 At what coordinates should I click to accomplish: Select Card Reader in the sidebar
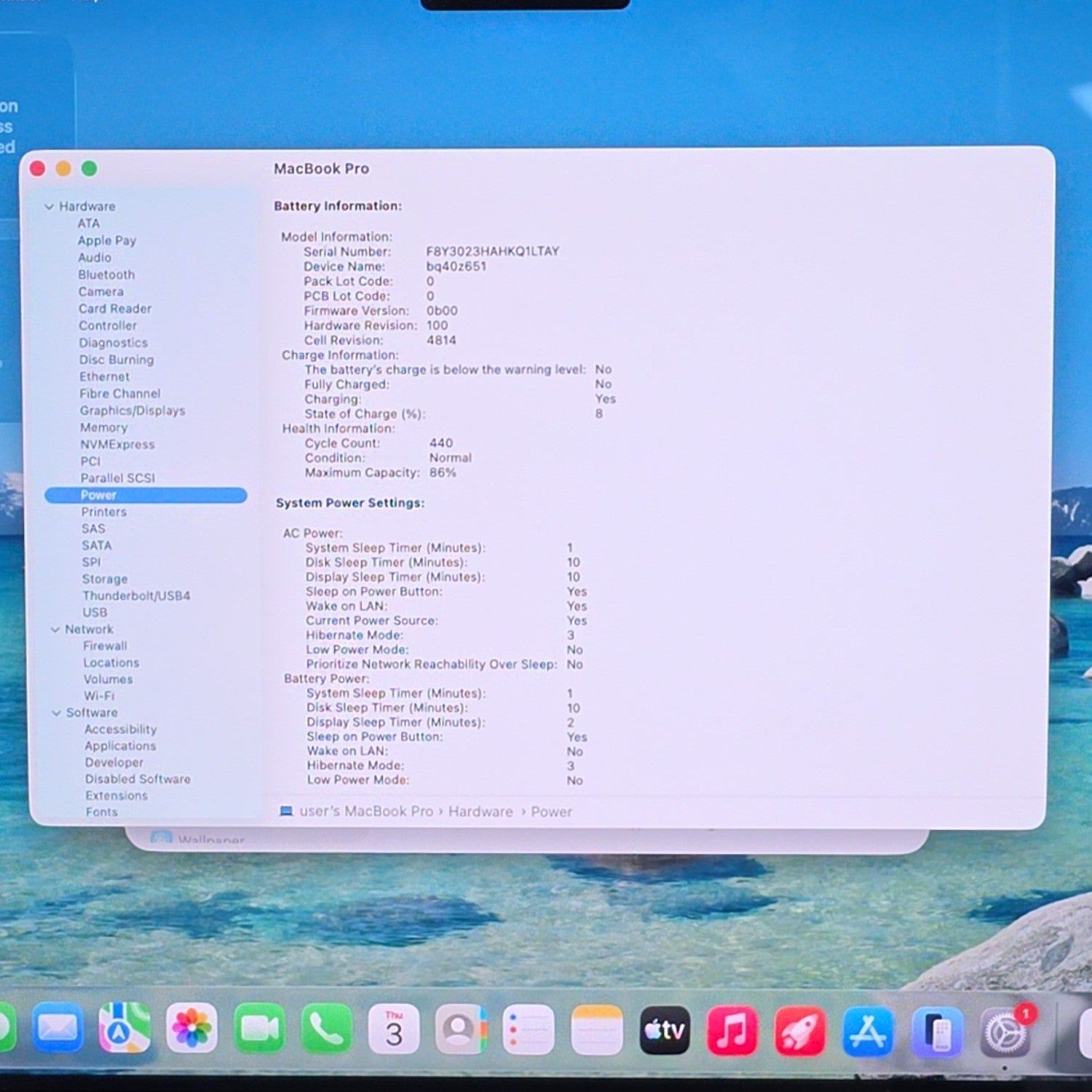[x=115, y=309]
